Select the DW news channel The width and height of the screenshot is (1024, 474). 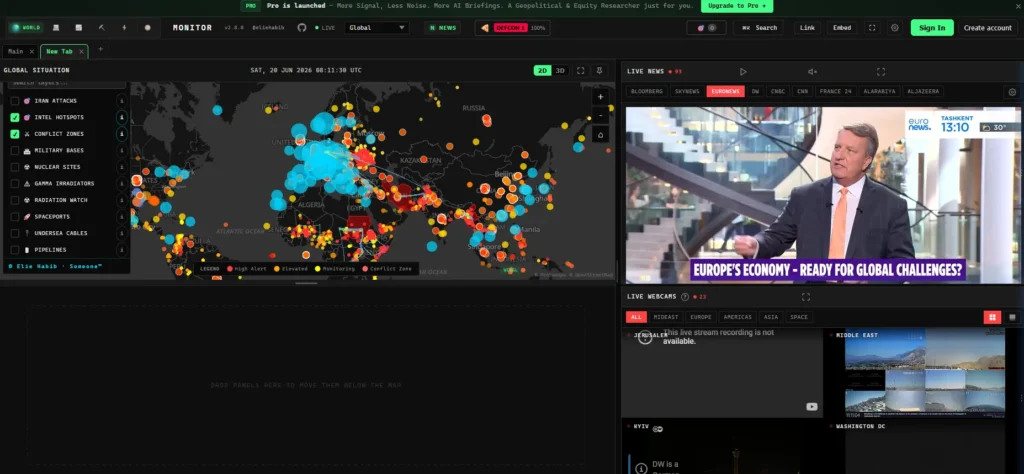[755, 91]
